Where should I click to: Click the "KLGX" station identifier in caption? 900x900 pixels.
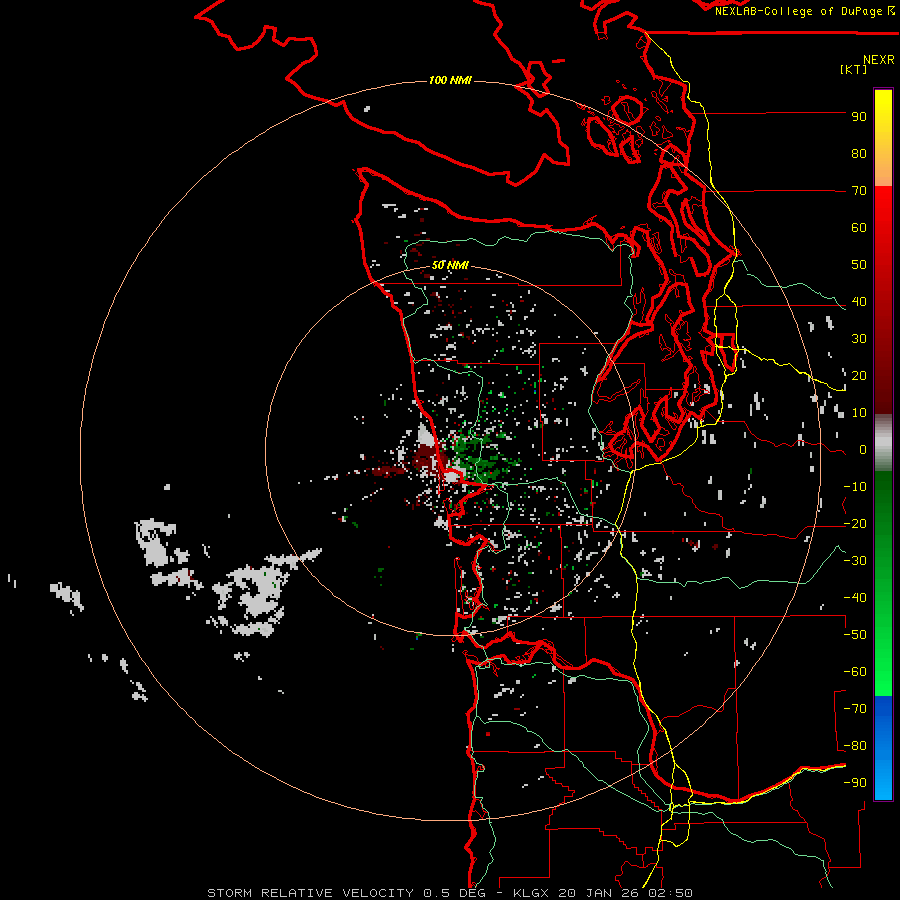pos(532,893)
